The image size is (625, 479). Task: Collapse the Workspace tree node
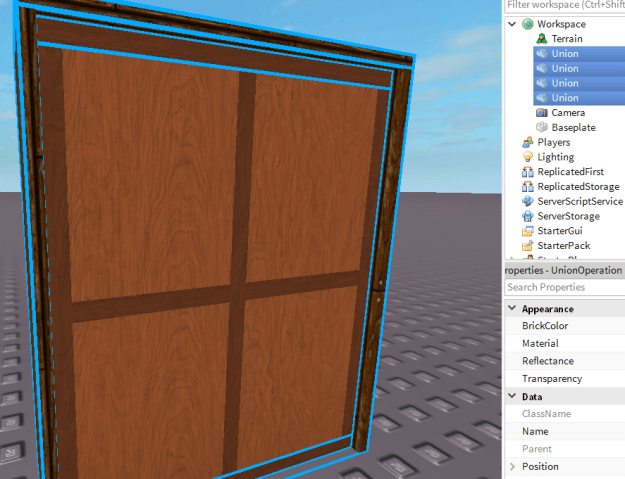(x=513, y=24)
